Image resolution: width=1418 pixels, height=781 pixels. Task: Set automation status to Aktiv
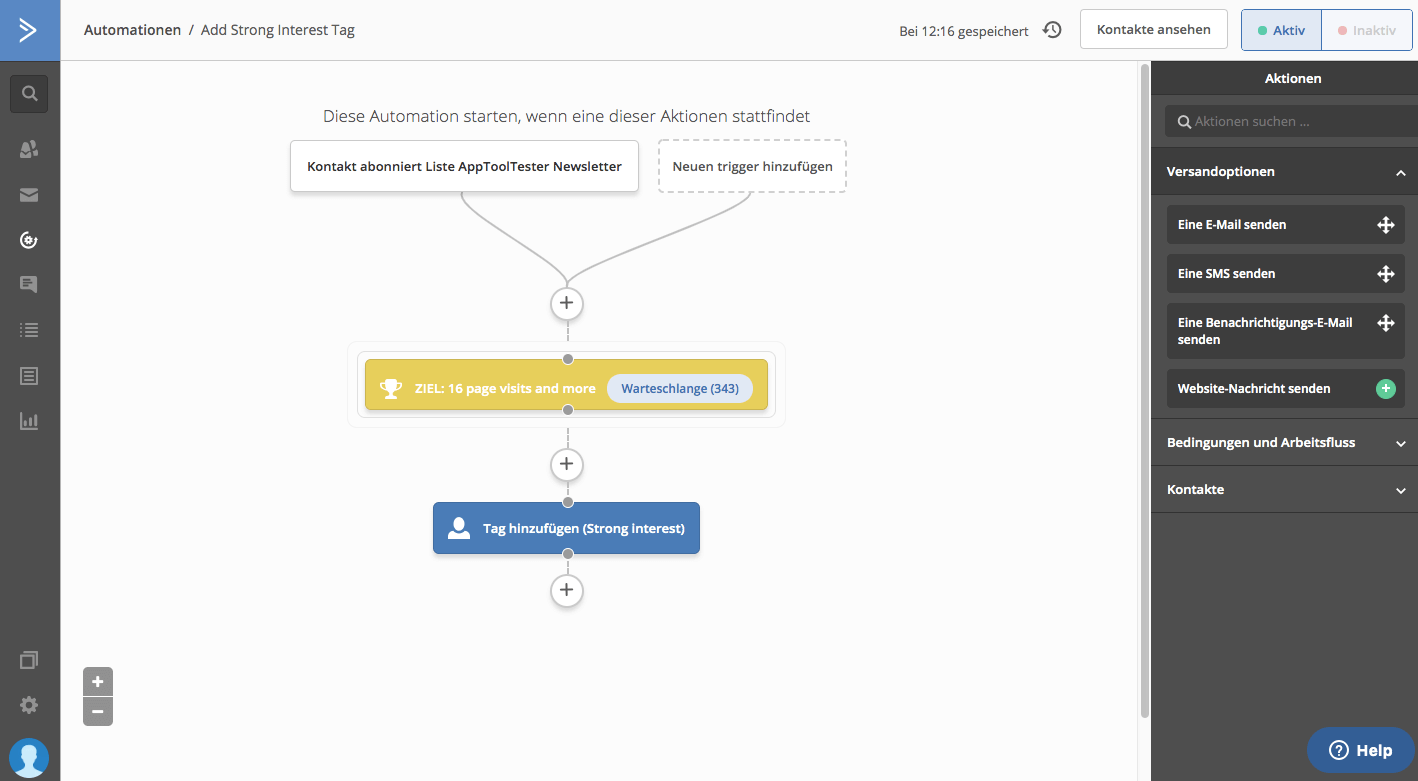1281,30
